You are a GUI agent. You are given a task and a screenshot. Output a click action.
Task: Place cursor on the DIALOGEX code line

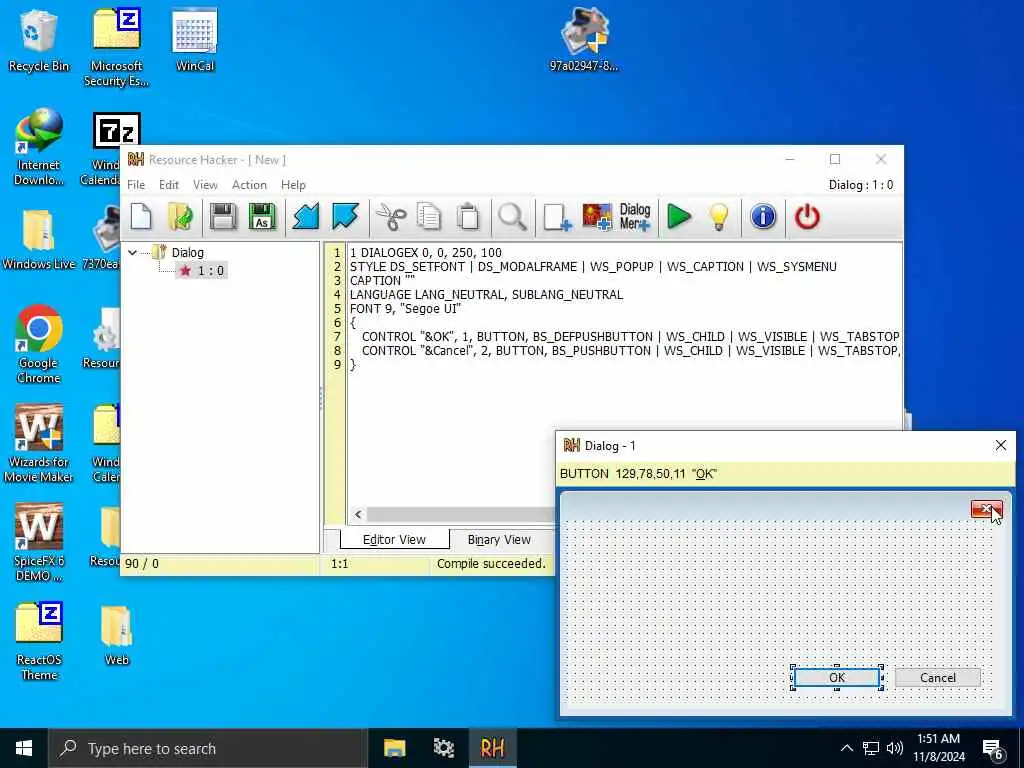[x=426, y=252]
